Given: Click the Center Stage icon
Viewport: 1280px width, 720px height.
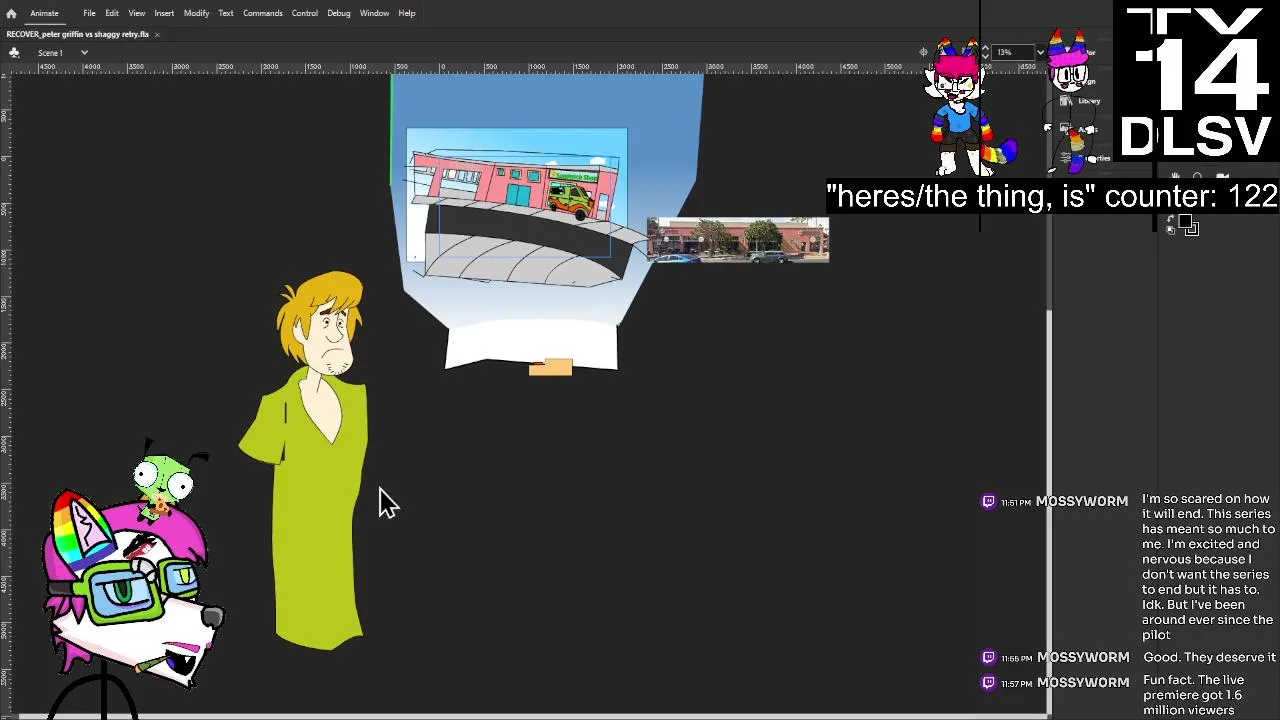Looking at the screenshot, I should [924, 52].
